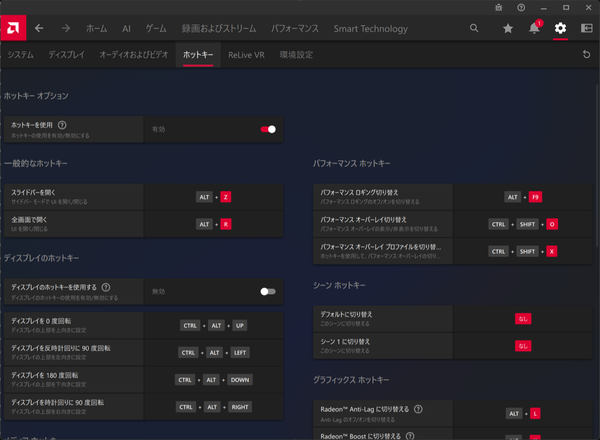The height and width of the screenshot is (440, 600).
Task: Open notifications bell icon
Action: point(535,28)
